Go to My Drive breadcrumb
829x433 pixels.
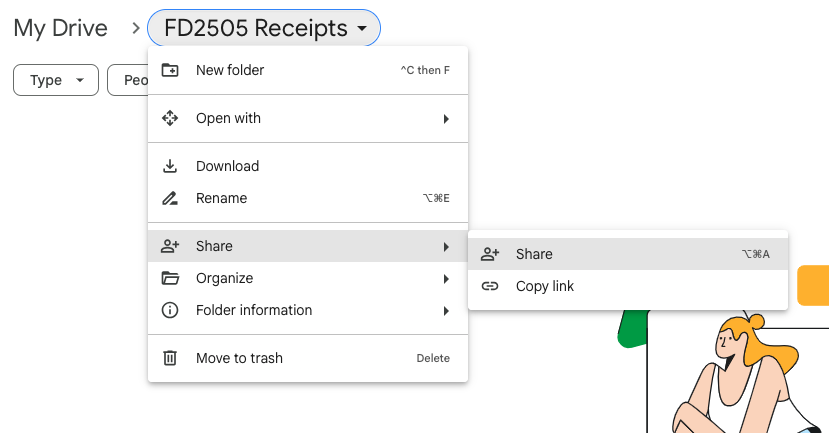click(x=60, y=28)
